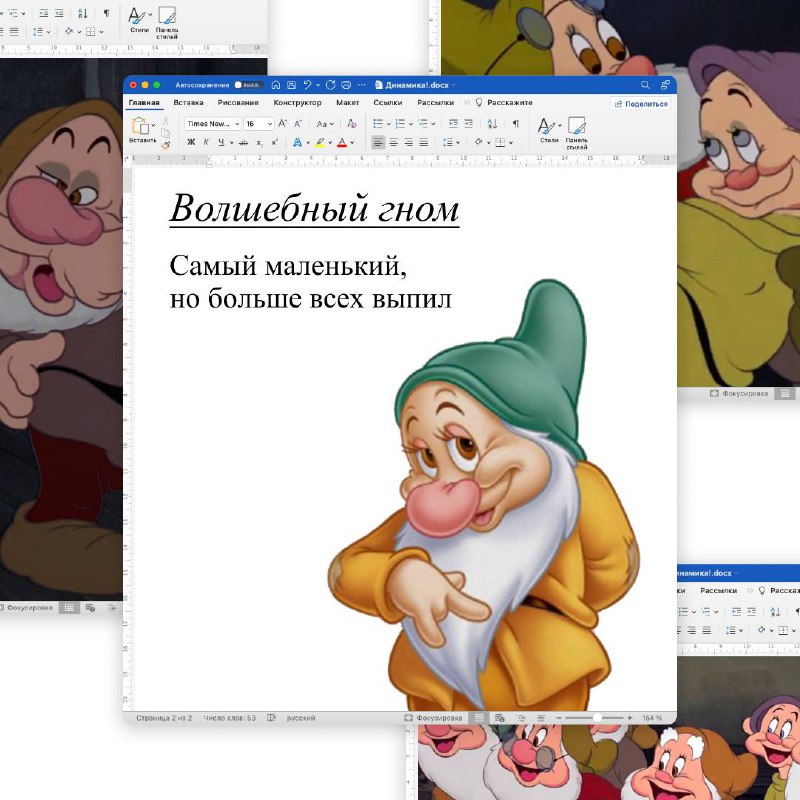Viewport: 800px width, 800px height.
Task: Increase font size with larger A
Action: click(283, 123)
